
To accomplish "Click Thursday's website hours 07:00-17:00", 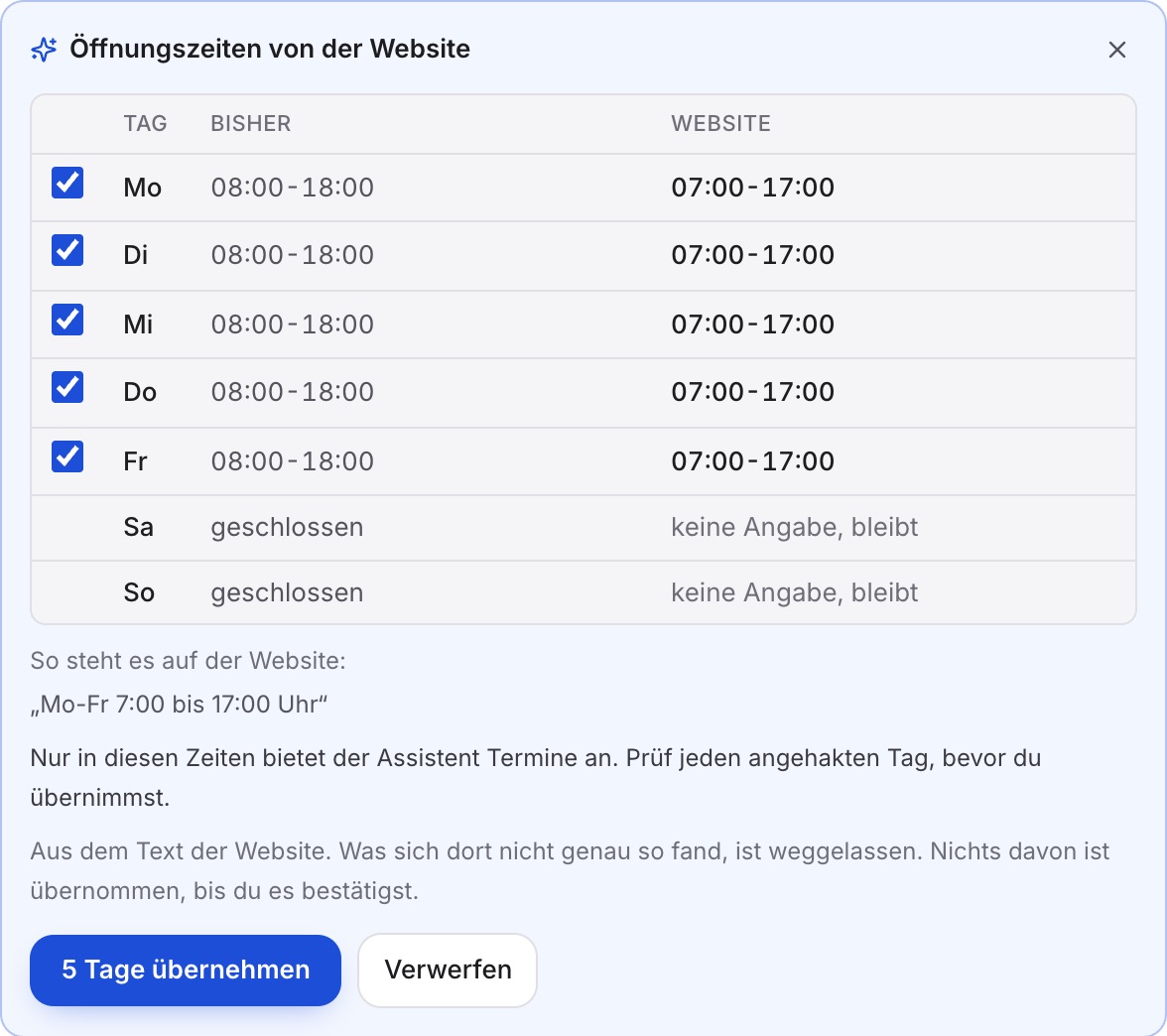I will click(x=752, y=392).
